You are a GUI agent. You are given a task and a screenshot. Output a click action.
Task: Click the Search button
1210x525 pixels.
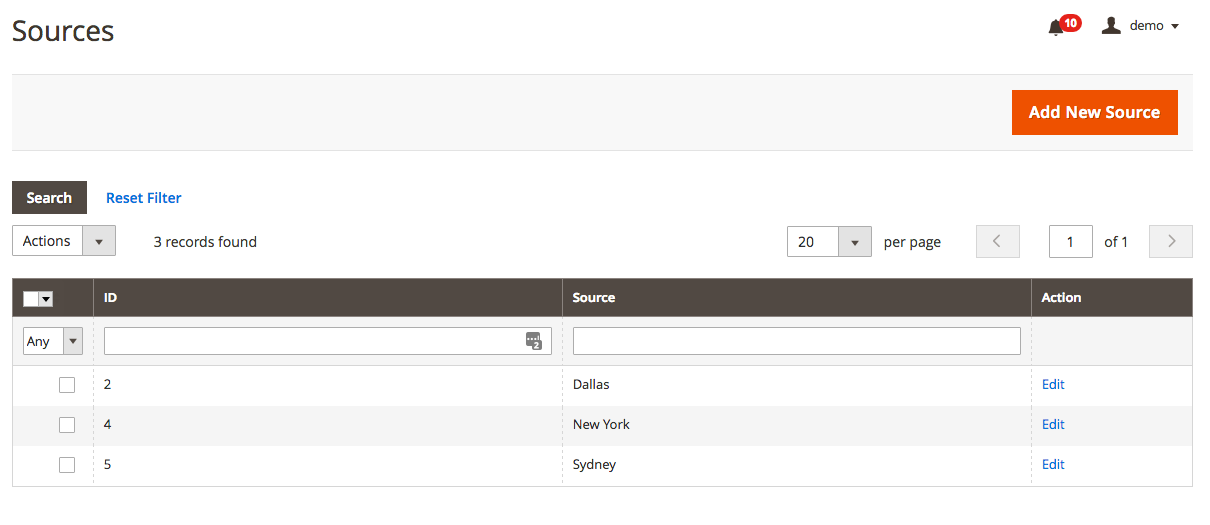click(x=49, y=198)
